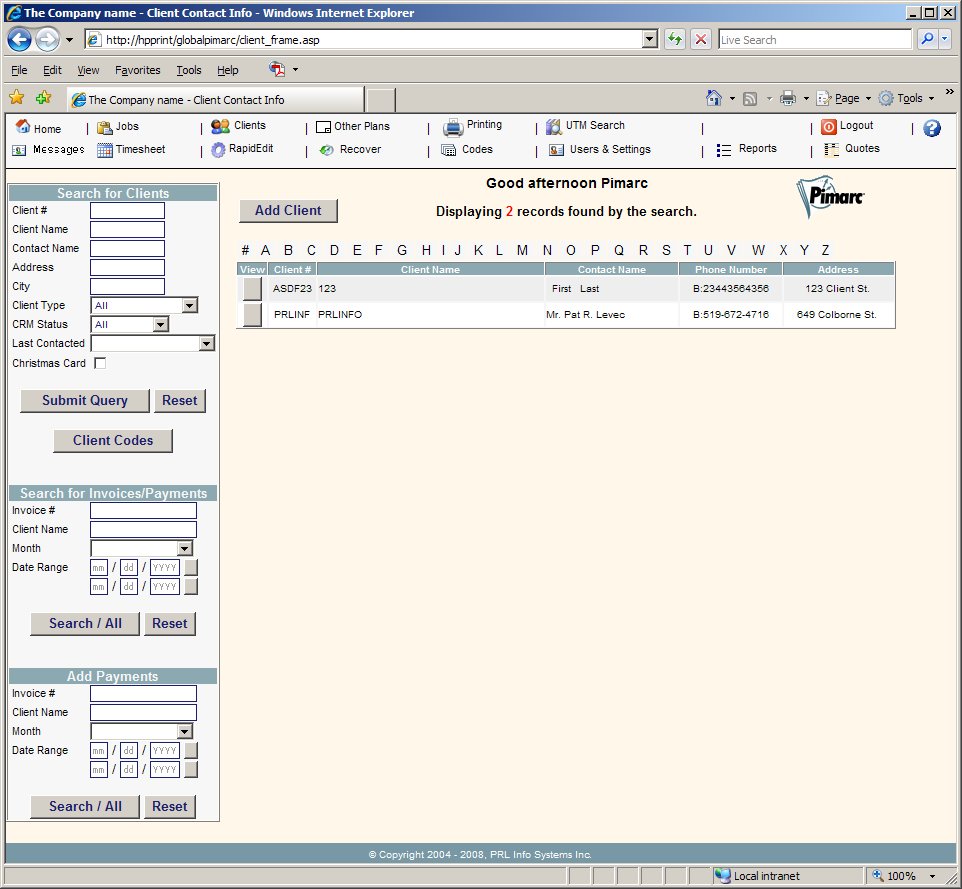962x889 pixels.
Task: Expand the CRM Status dropdown
Action: click(x=160, y=325)
